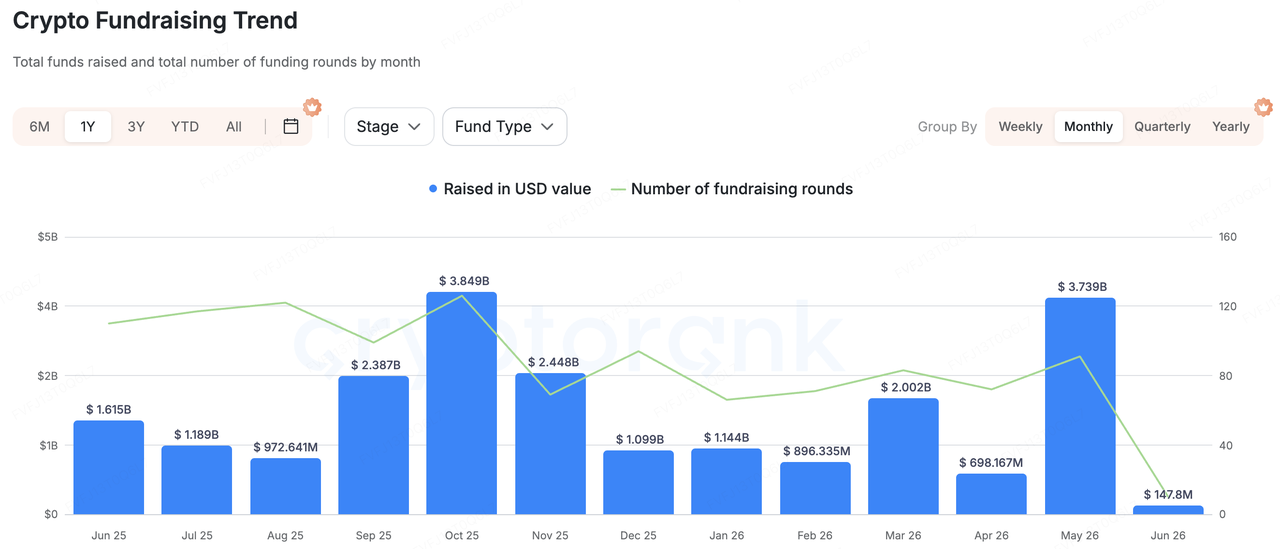The height and width of the screenshot is (549, 1280).
Task: Open the calendar date picker icon
Action: [291, 126]
